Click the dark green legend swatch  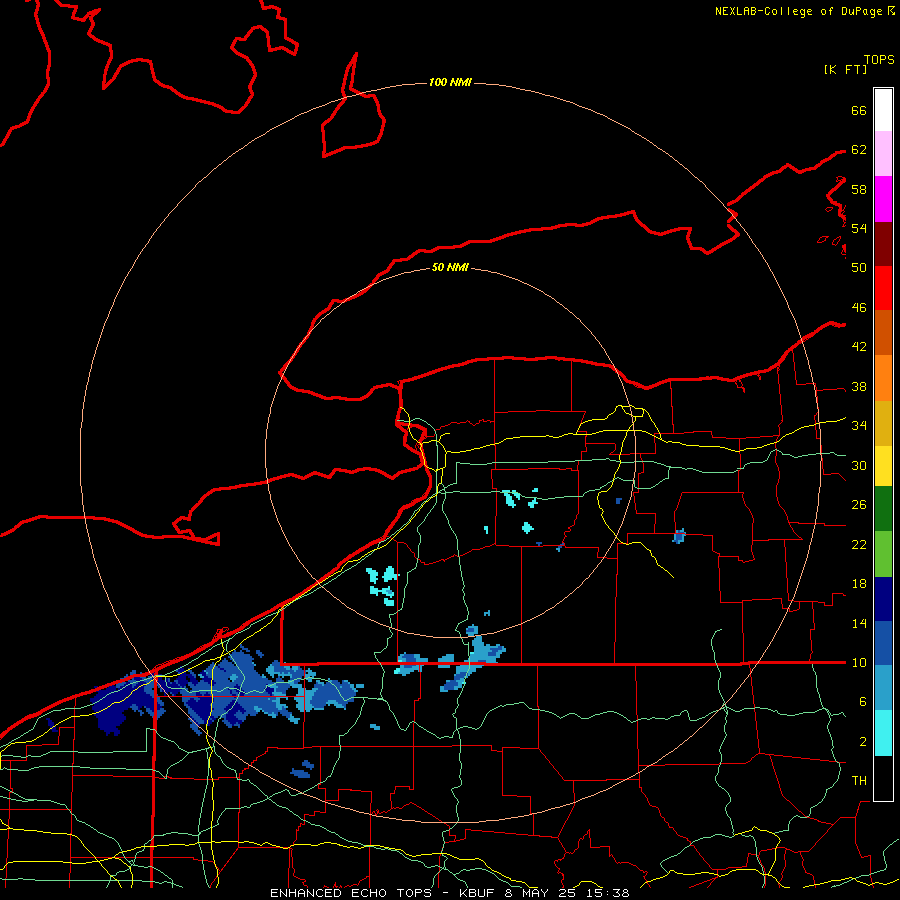pos(883,509)
